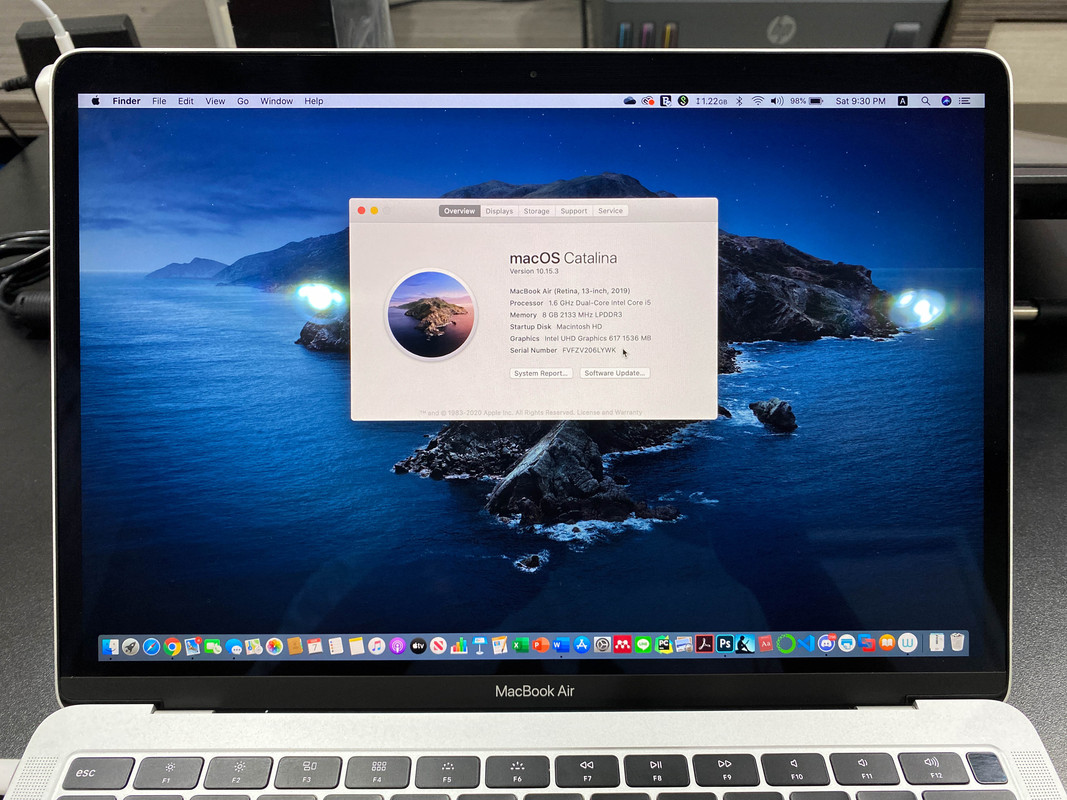
Task: Select the Overview tab
Action: click(459, 211)
